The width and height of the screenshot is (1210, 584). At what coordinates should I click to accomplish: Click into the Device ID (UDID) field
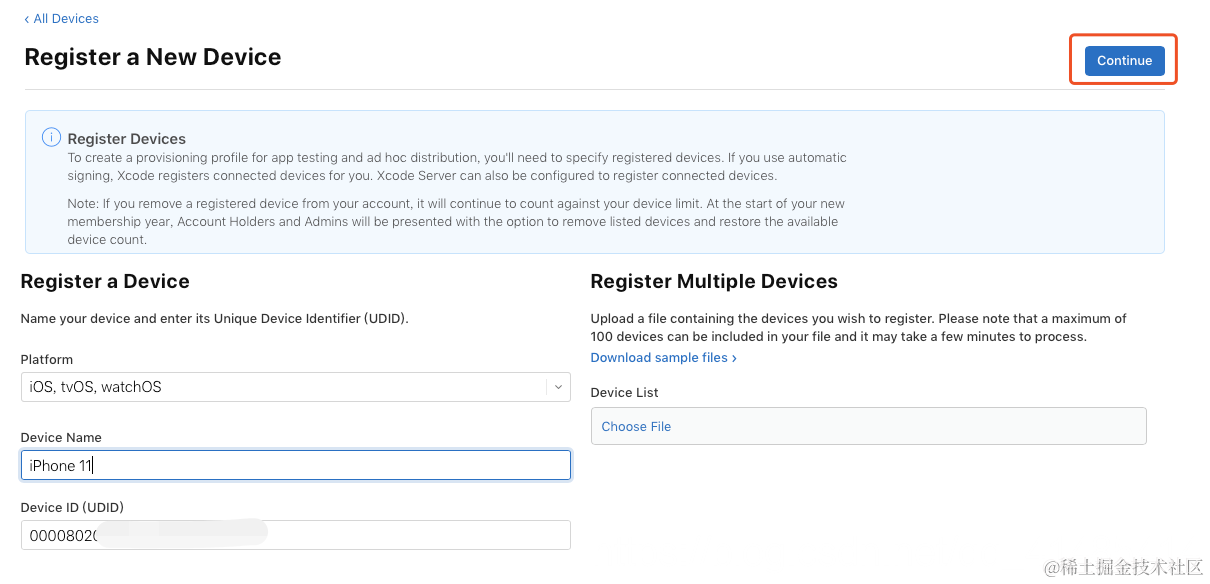coord(295,535)
